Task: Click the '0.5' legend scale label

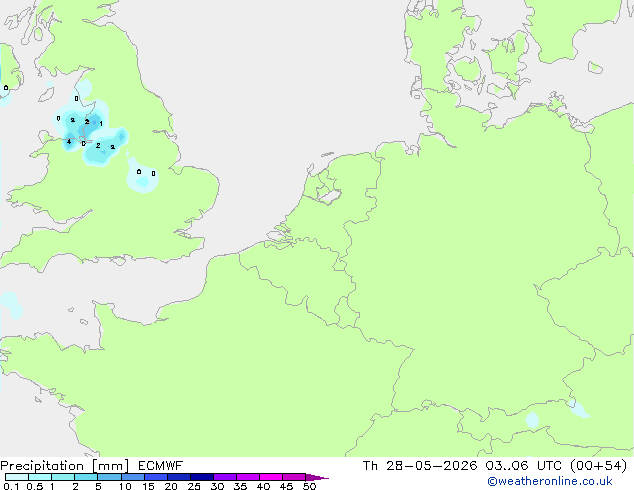Action: coord(35,486)
